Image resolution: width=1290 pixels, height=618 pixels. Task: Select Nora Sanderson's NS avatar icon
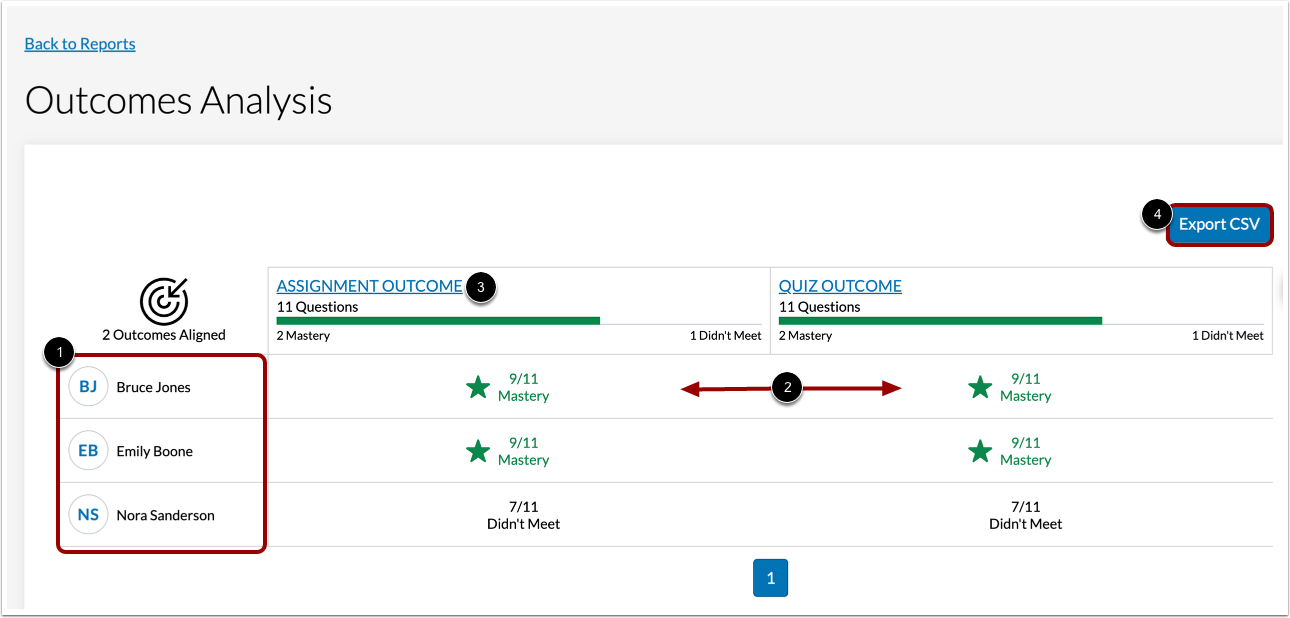tap(88, 514)
